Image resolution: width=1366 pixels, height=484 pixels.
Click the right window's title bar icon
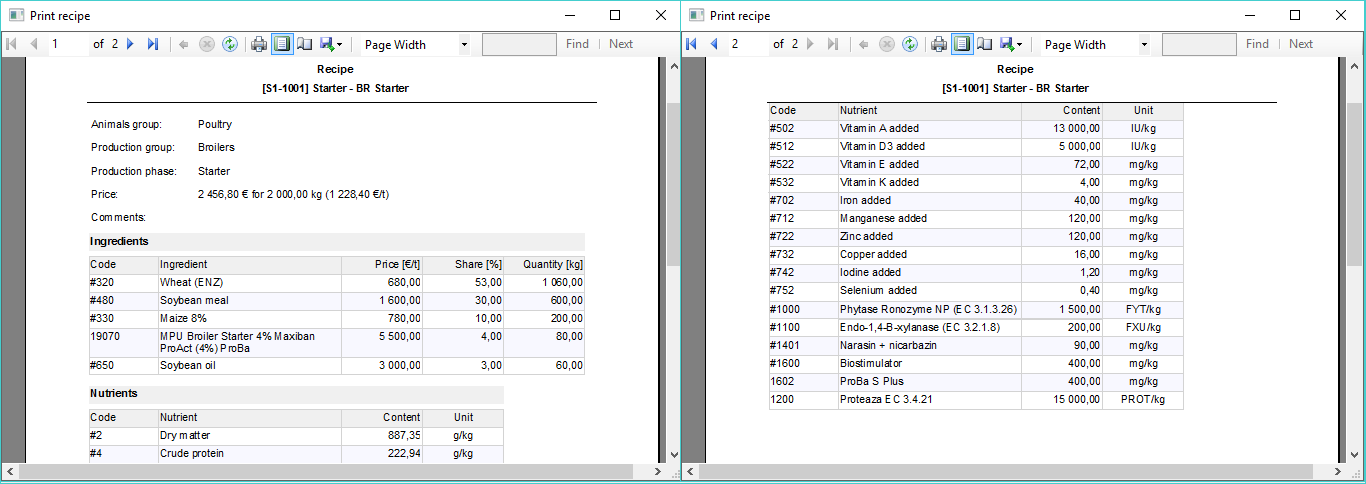click(696, 15)
